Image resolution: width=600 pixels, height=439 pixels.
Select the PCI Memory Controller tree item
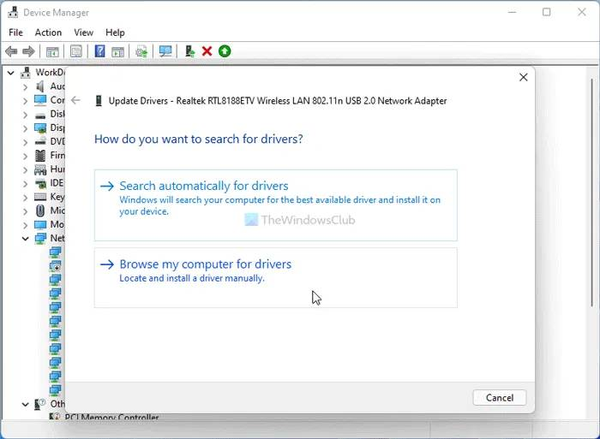click(111, 418)
